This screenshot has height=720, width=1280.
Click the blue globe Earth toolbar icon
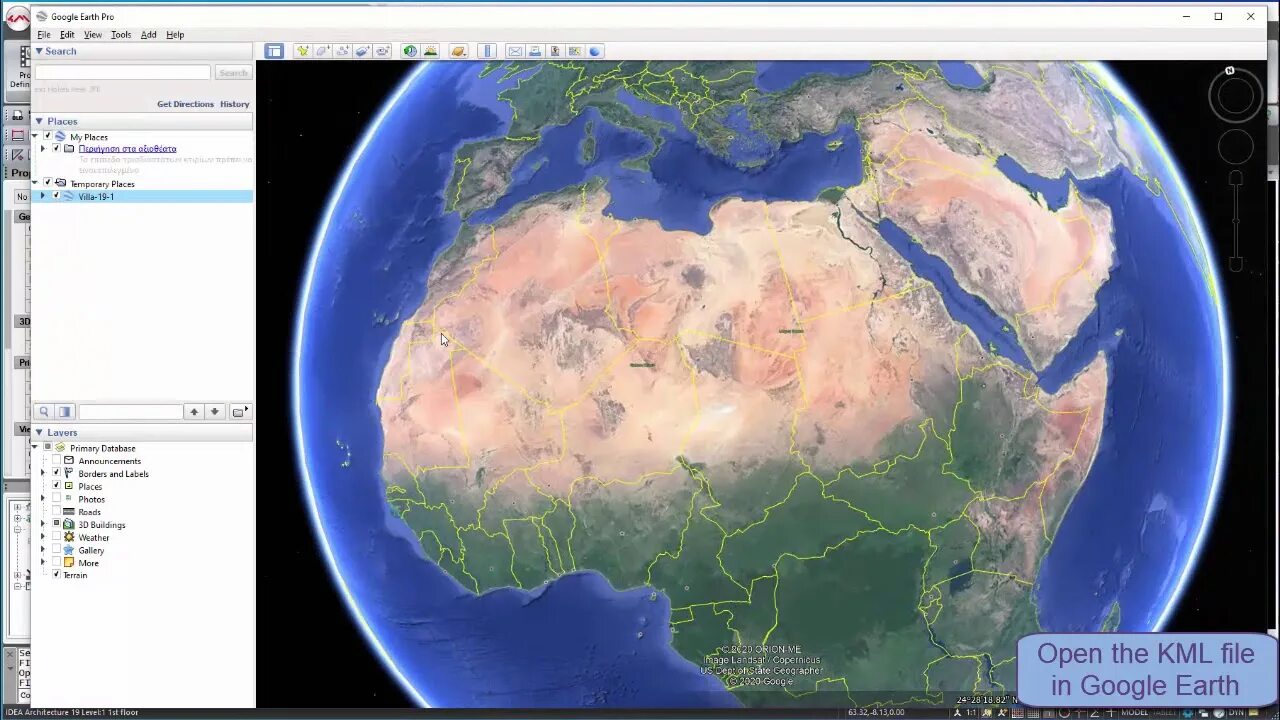[595, 51]
